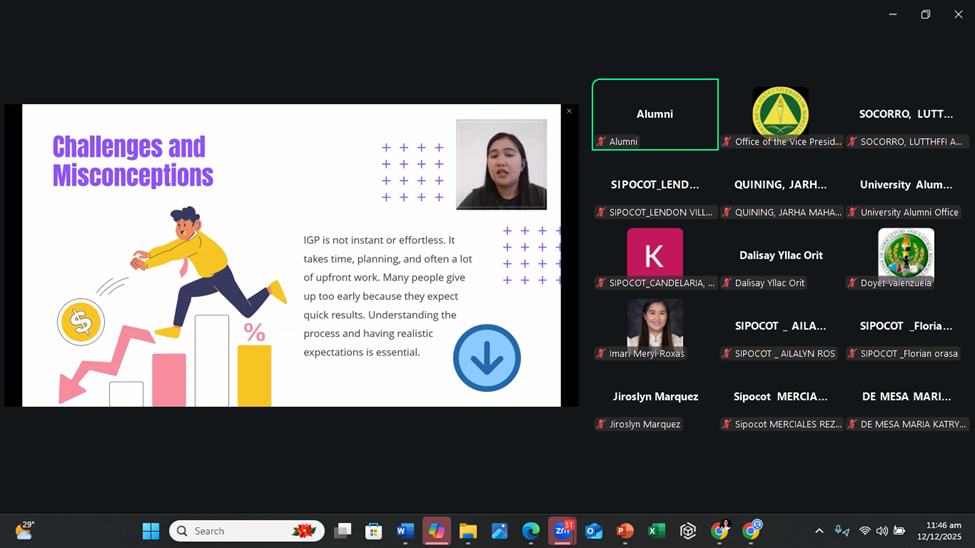Open Microsoft Word from the taskbar
975x548 pixels.
405,531
